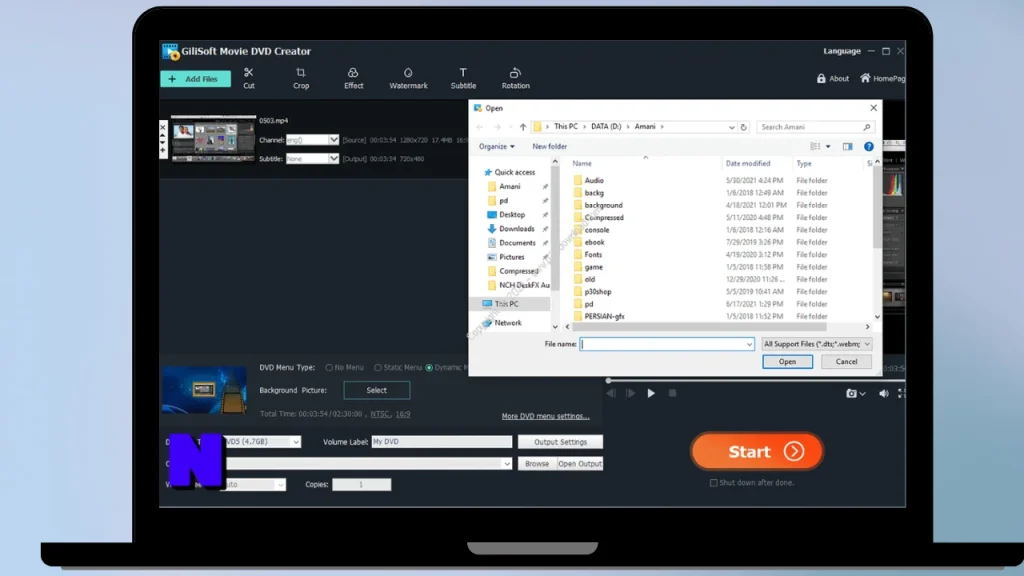Viewport: 1024px width, 576px height.
Task: Select This PC in navigation pane
Action: tap(506, 304)
